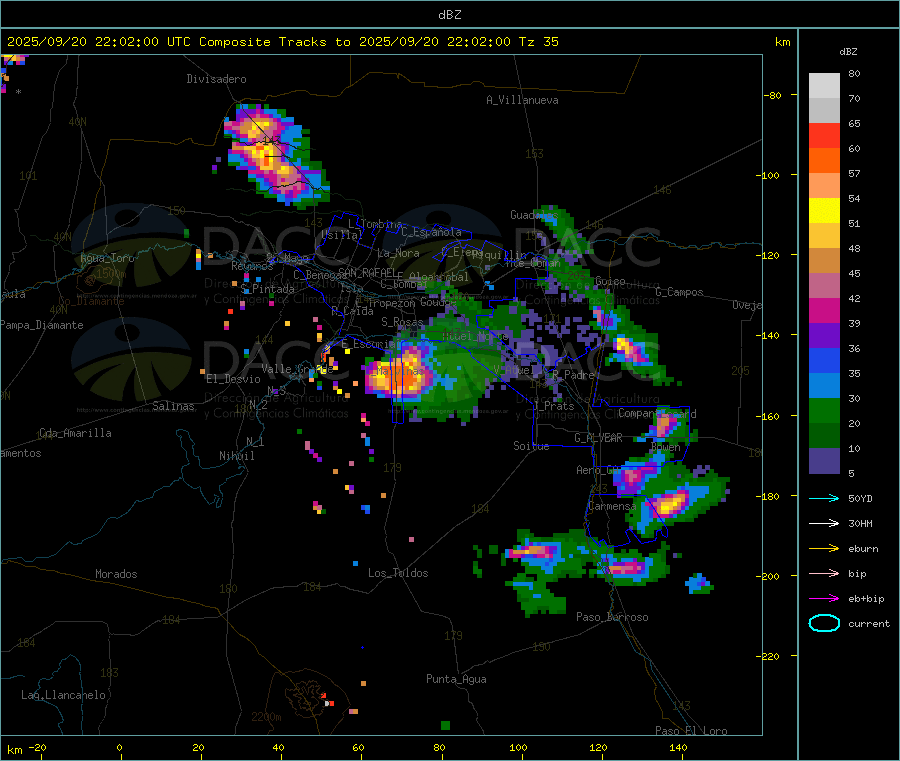900x761 pixels.
Task: Click the '140' tick on the bottom axis
Action: [x=678, y=747]
